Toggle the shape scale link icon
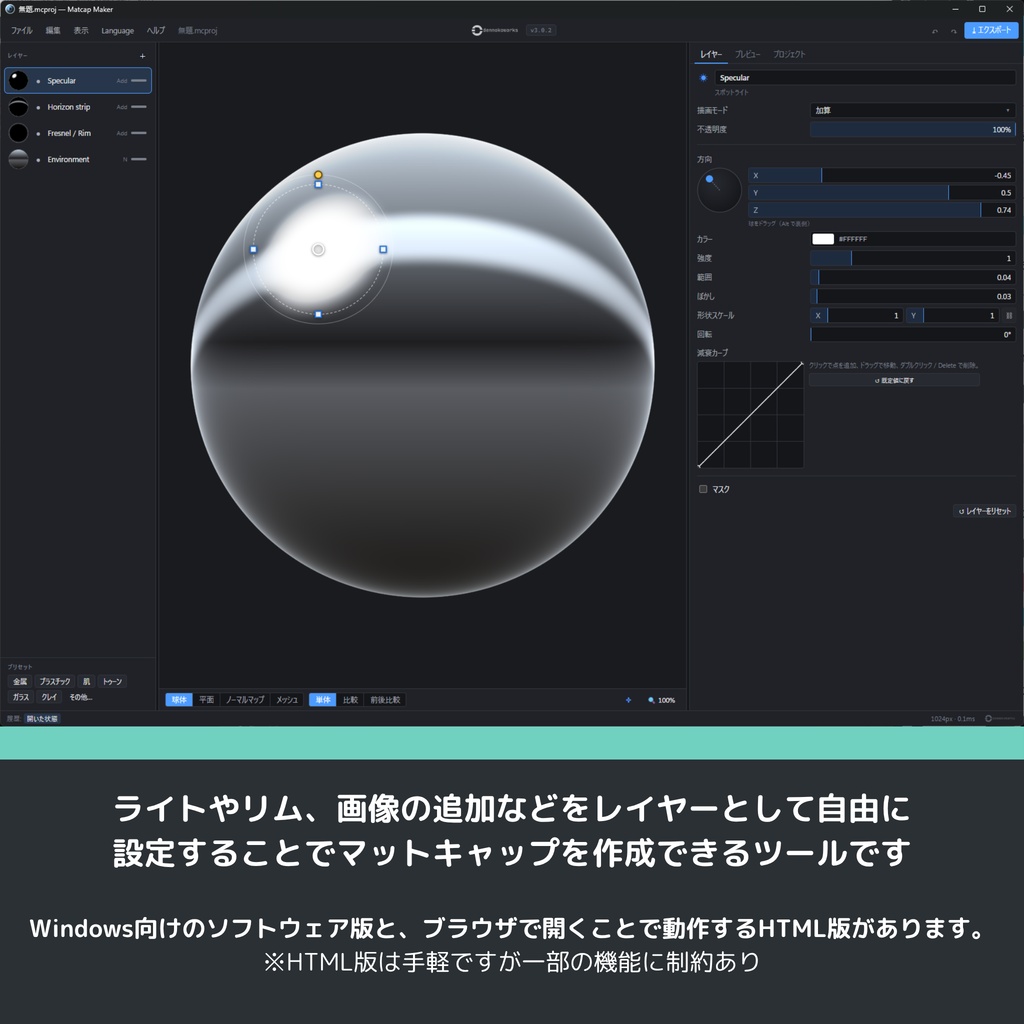The width and height of the screenshot is (1024, 1024). point(1009,315)
